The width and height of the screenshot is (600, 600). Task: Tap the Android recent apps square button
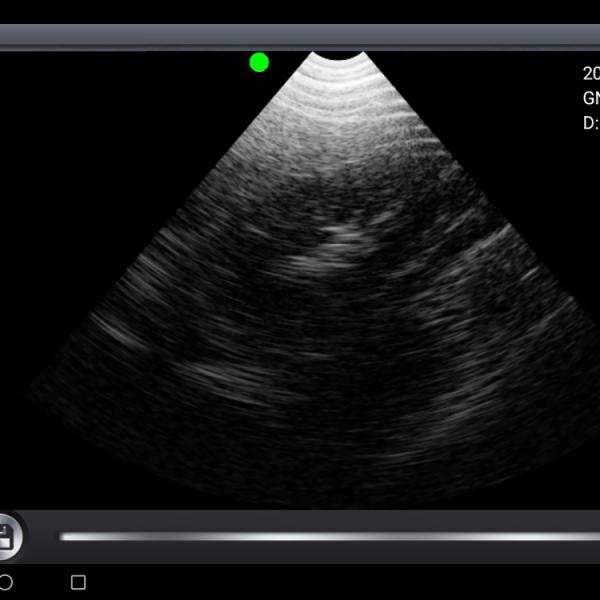click(78, 581)
